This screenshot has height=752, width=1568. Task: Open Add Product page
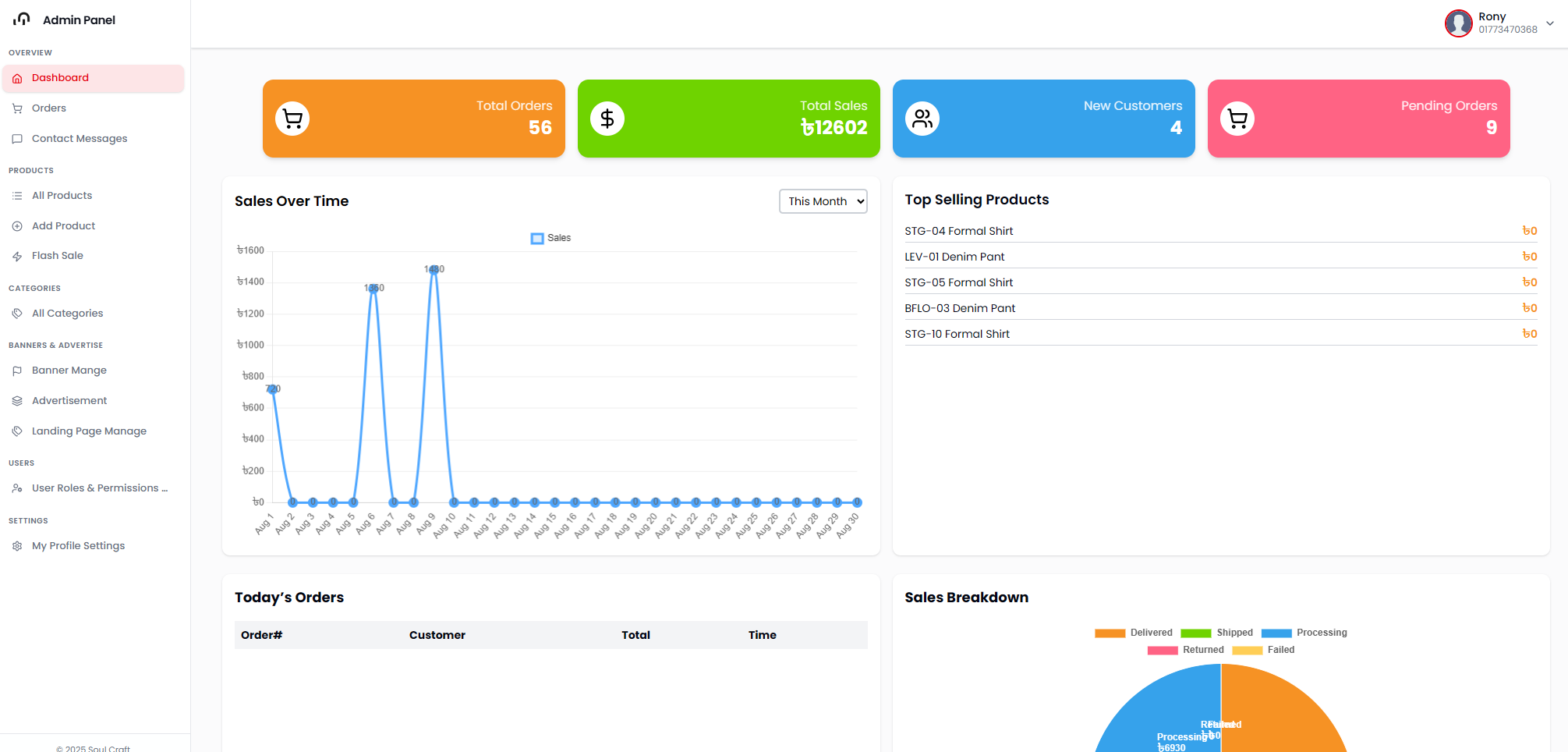tap(94, 226)
